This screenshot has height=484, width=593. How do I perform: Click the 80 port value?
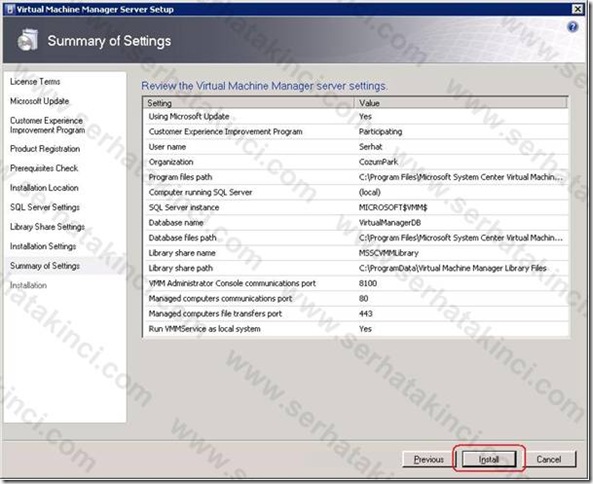(363, 298)
